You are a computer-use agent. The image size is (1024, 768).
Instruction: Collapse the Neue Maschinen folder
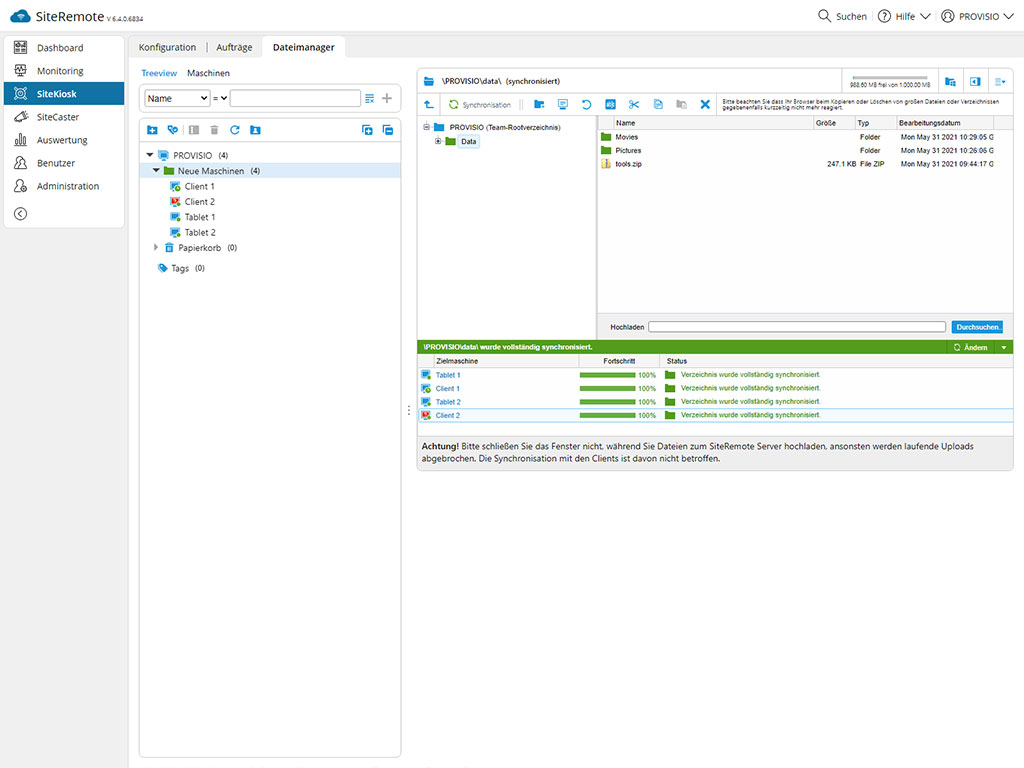coord(156,171)
